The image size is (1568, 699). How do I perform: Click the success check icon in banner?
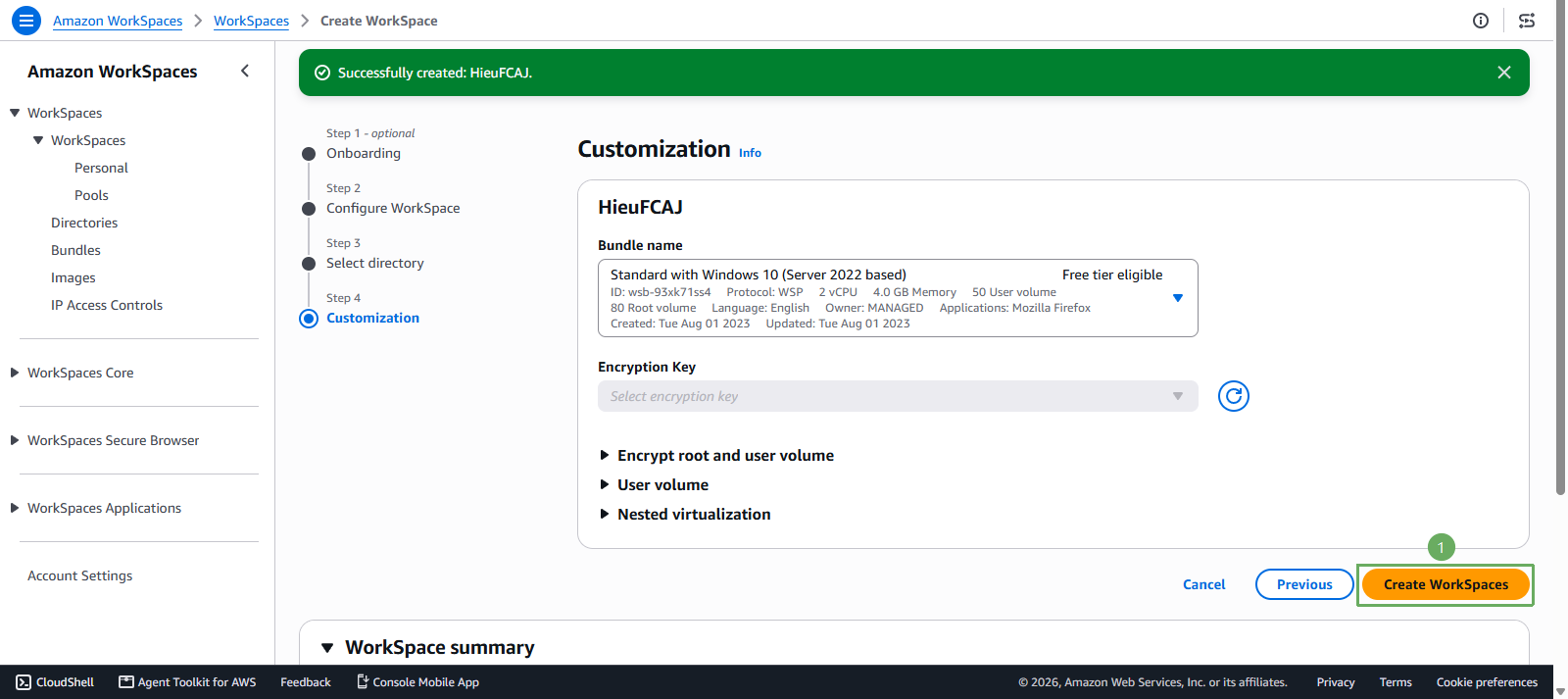tap(322, 73)
